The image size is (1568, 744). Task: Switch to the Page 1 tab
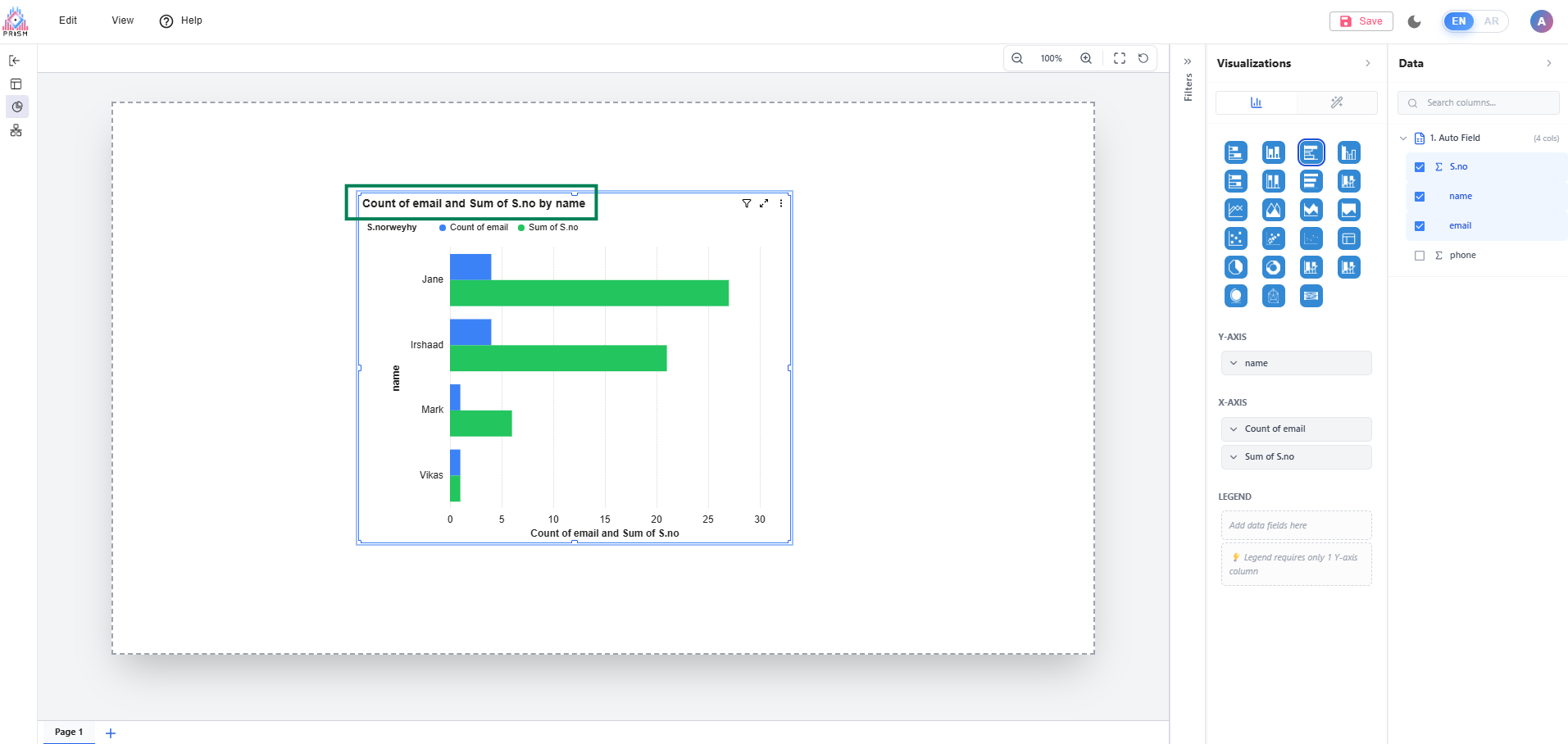[x=69, y=732]
